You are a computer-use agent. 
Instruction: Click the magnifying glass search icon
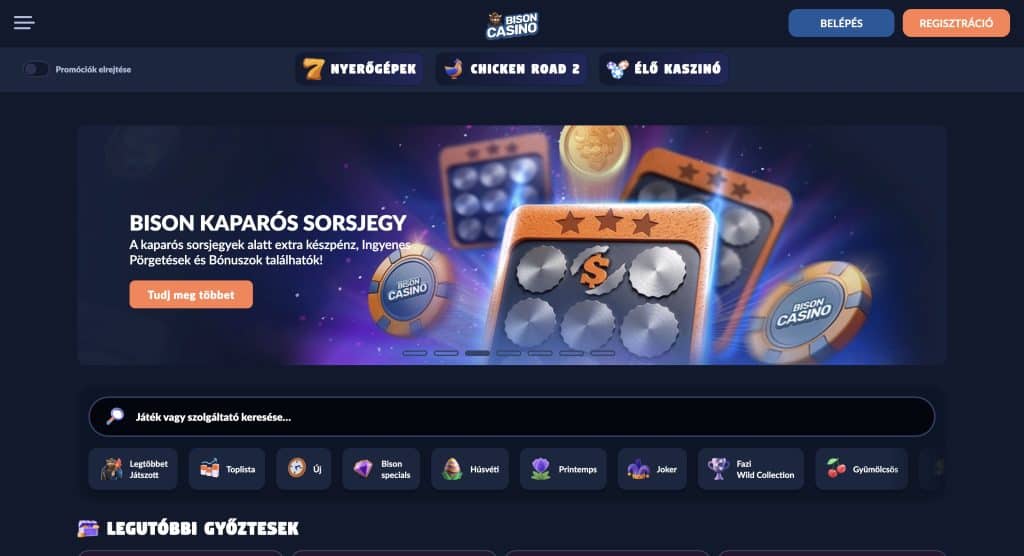click(116, 416)
